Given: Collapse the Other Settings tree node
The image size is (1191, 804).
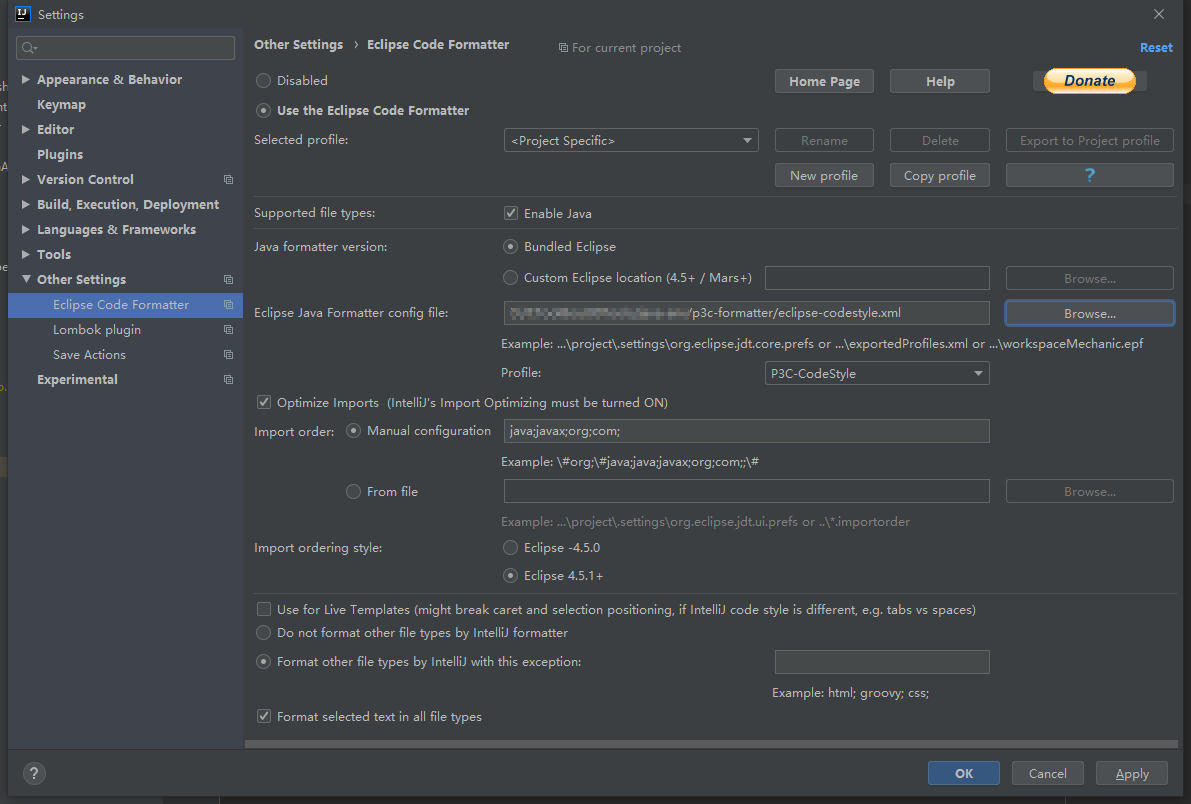Looking at the screenshot, I should (26, 279).
